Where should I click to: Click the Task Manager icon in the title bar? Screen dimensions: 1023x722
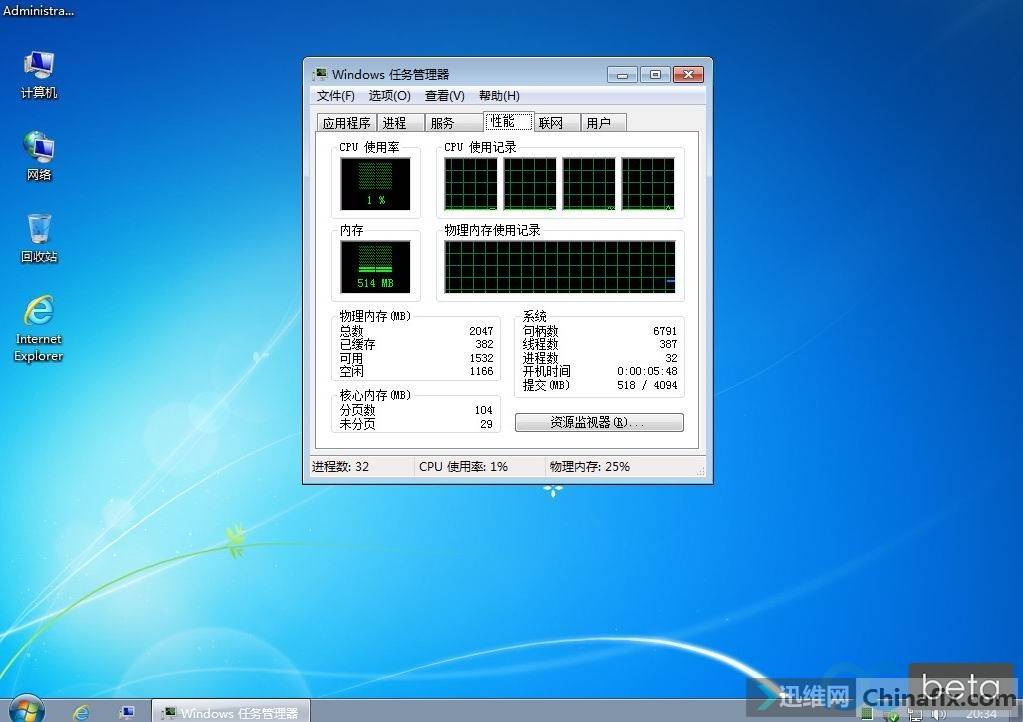pos(320,74)
